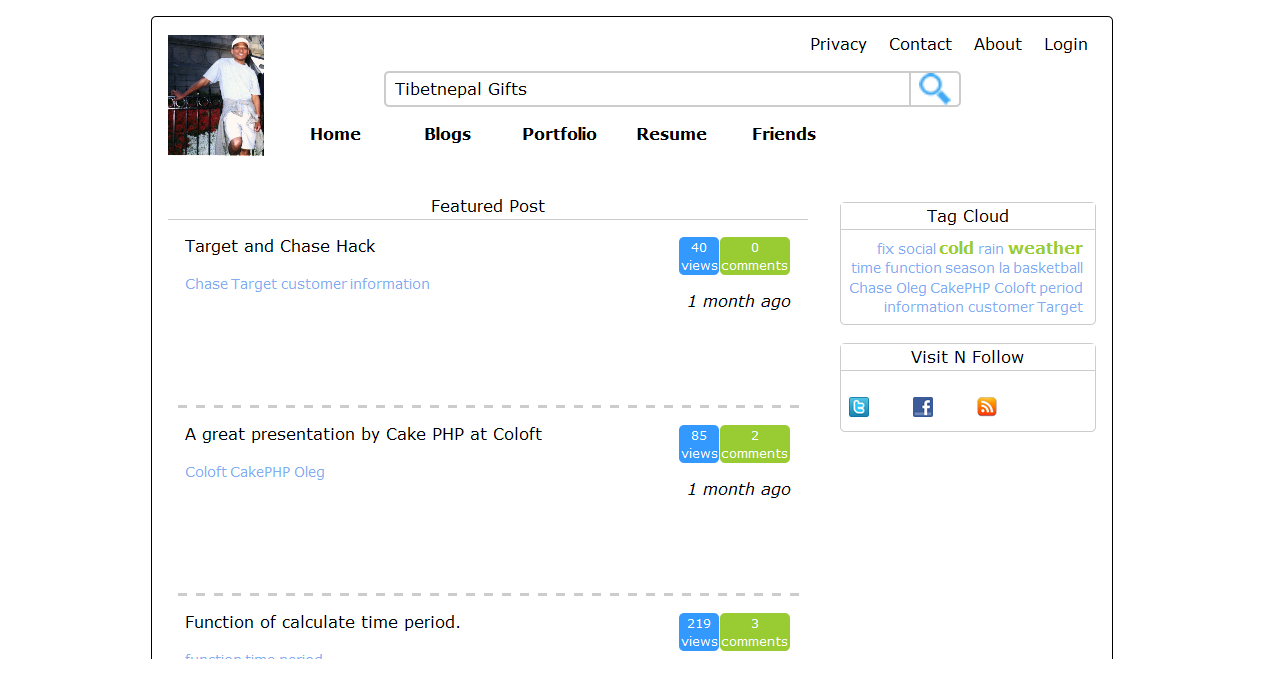Select the weather tag in Tag Cloud
Screen dimensions: 1263x674
tap(1045, 248)
